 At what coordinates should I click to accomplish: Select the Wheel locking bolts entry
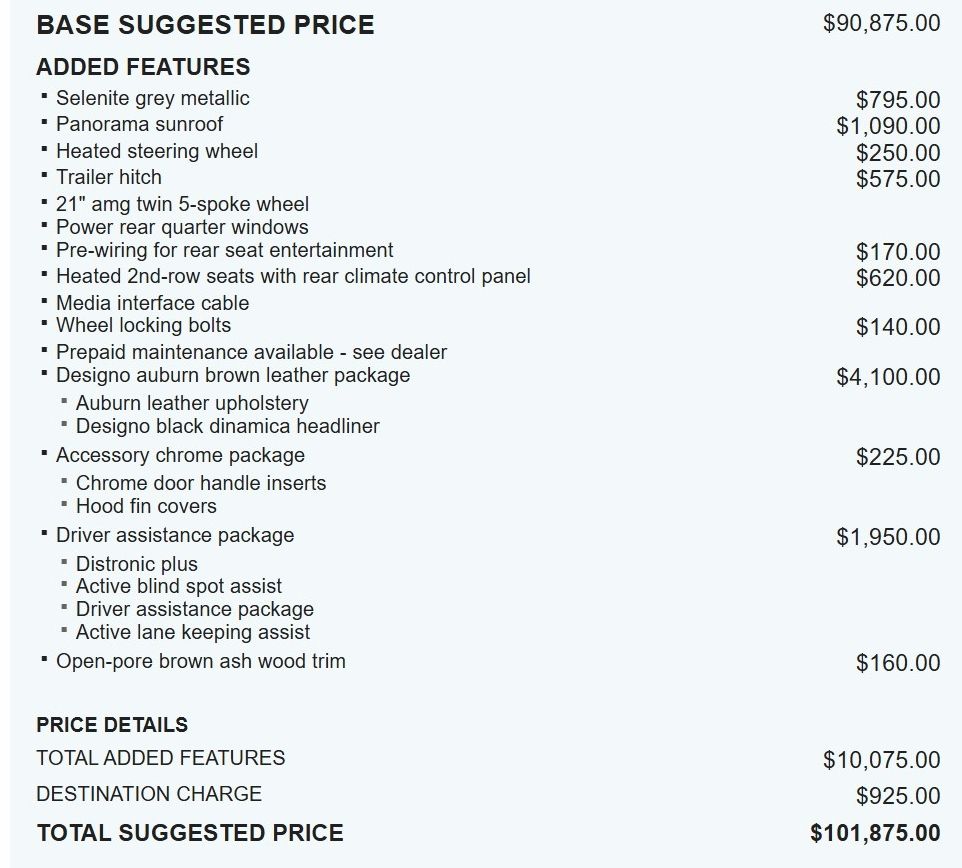[143, 325]
